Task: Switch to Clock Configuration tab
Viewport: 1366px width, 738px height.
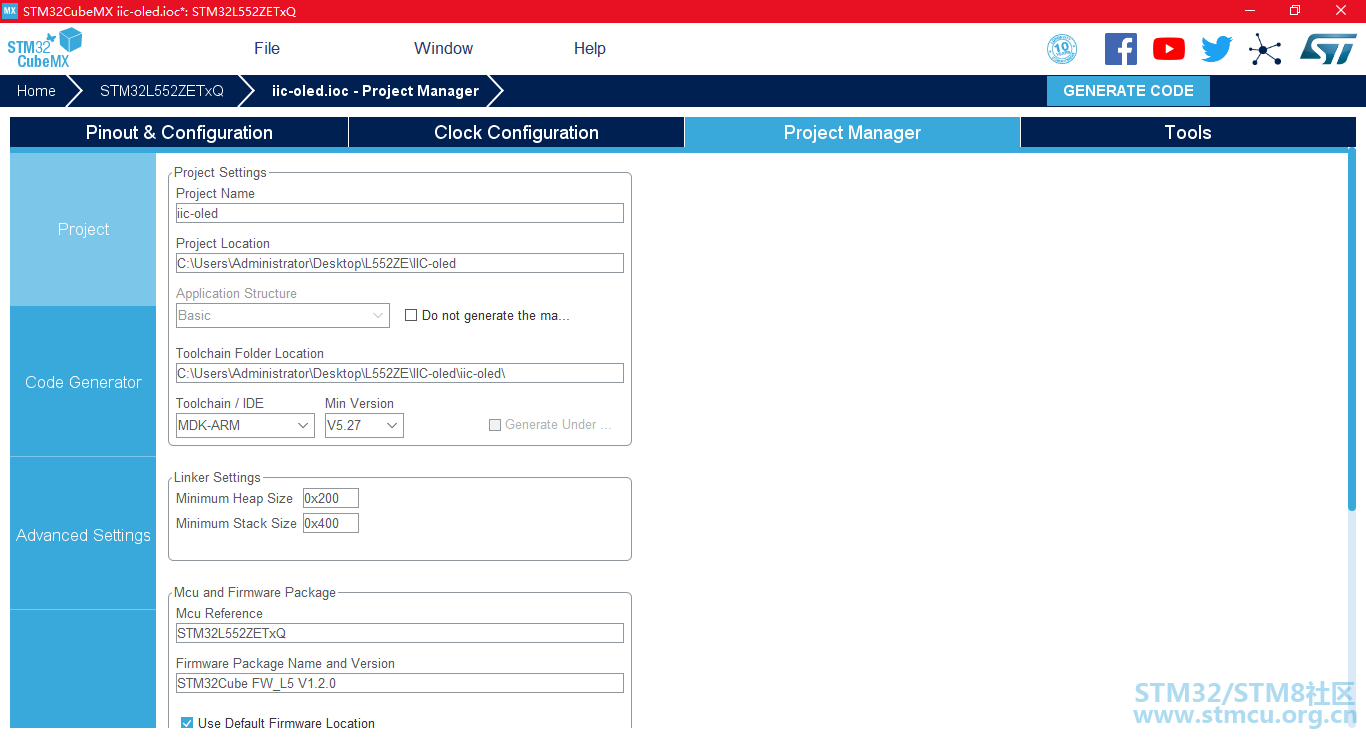Action: [x=516, y=132]
